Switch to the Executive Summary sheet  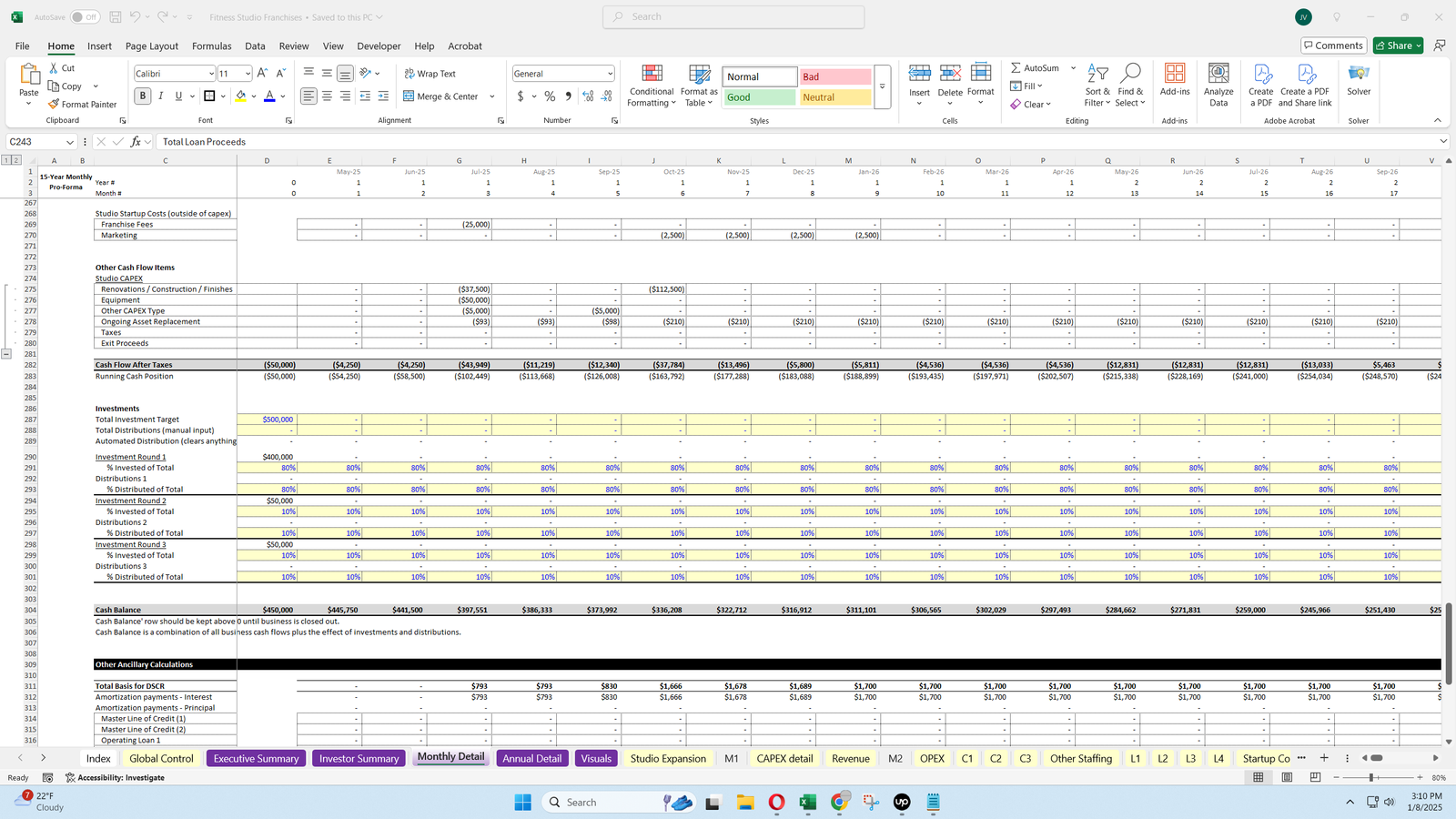[256, 758]
